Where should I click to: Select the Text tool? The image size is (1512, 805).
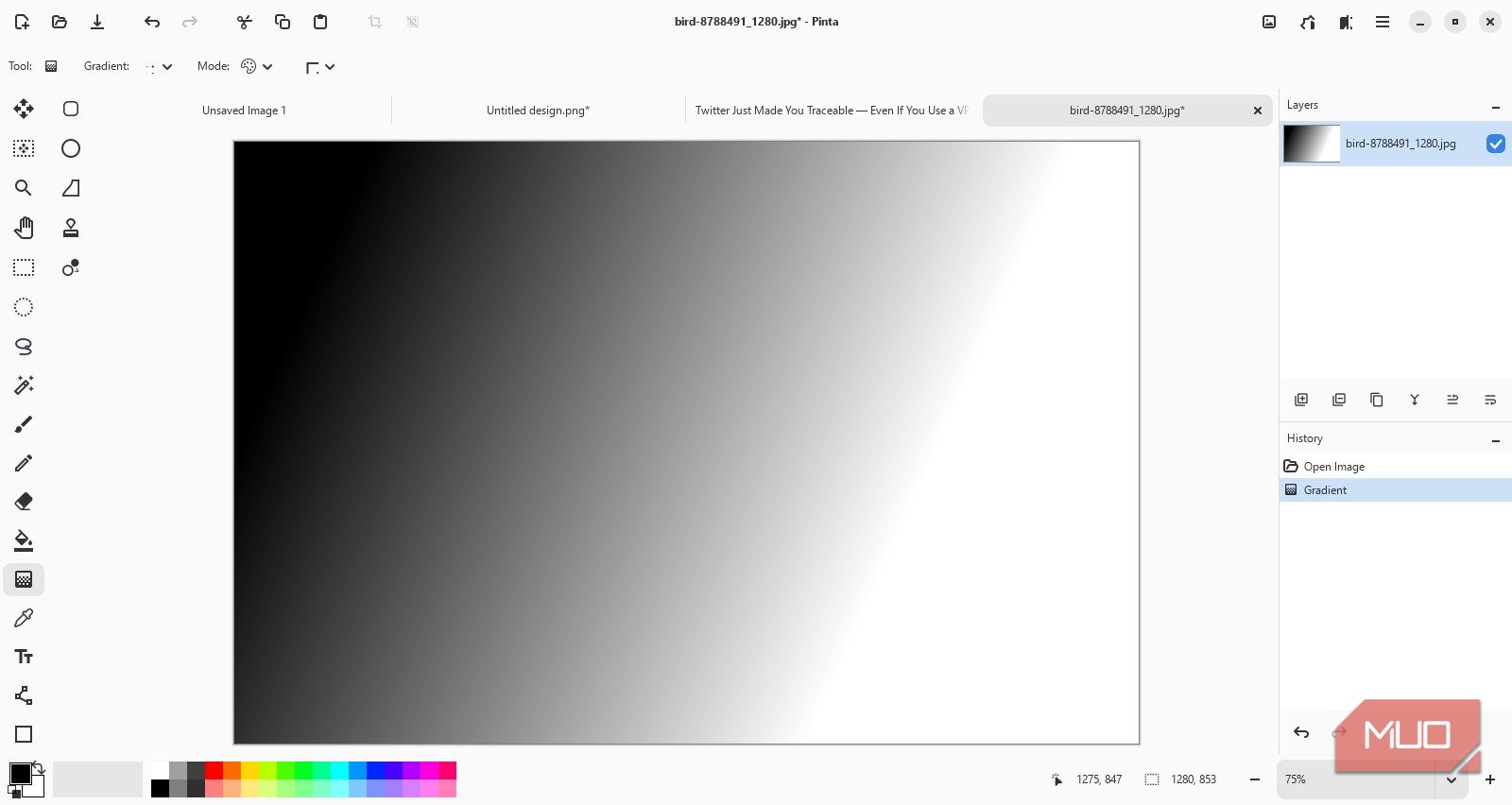(24, 657)
